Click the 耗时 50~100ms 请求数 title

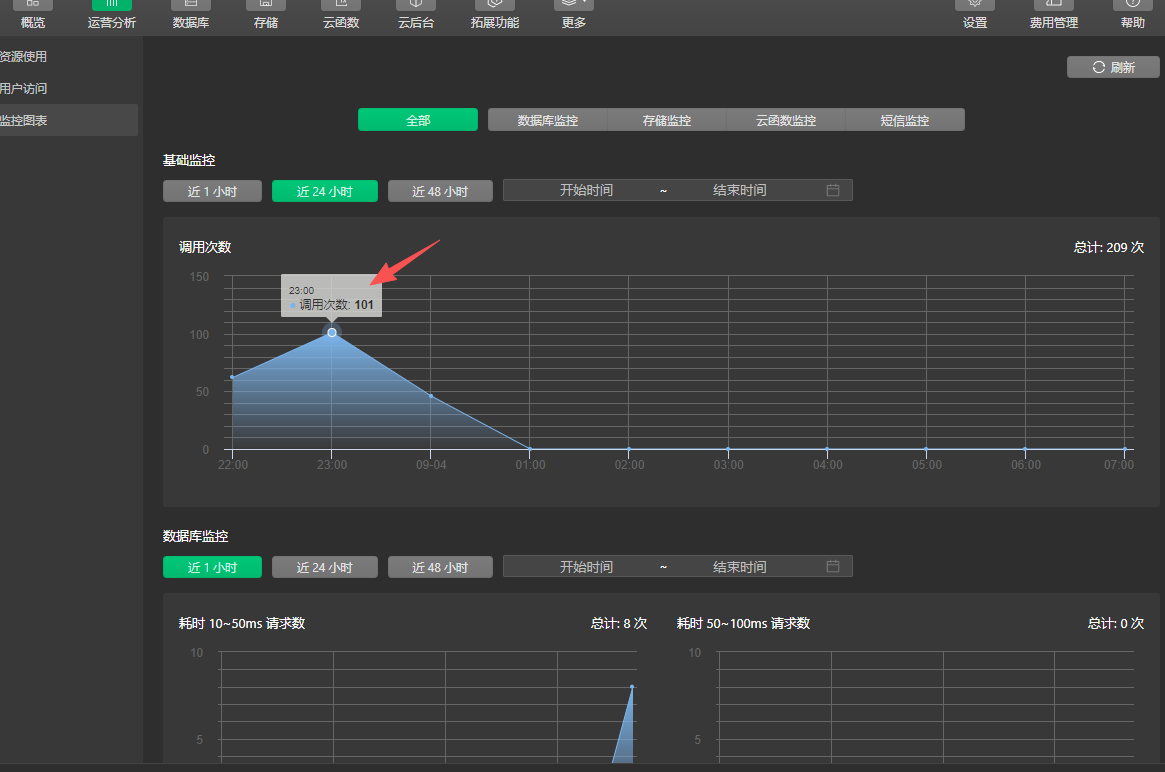[743, 623]
